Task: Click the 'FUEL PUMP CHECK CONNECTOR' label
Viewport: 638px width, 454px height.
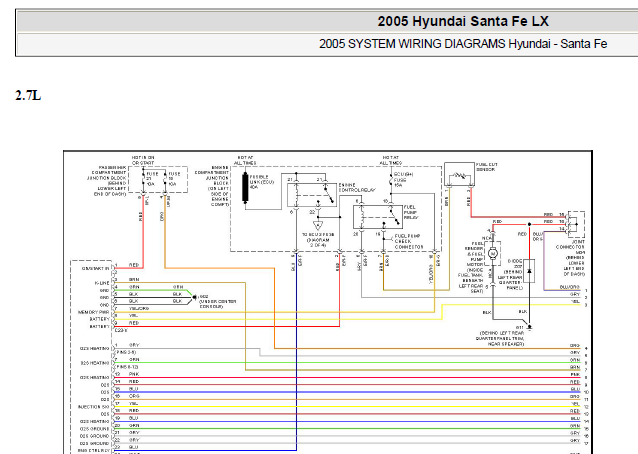Action: click(409, 241)
